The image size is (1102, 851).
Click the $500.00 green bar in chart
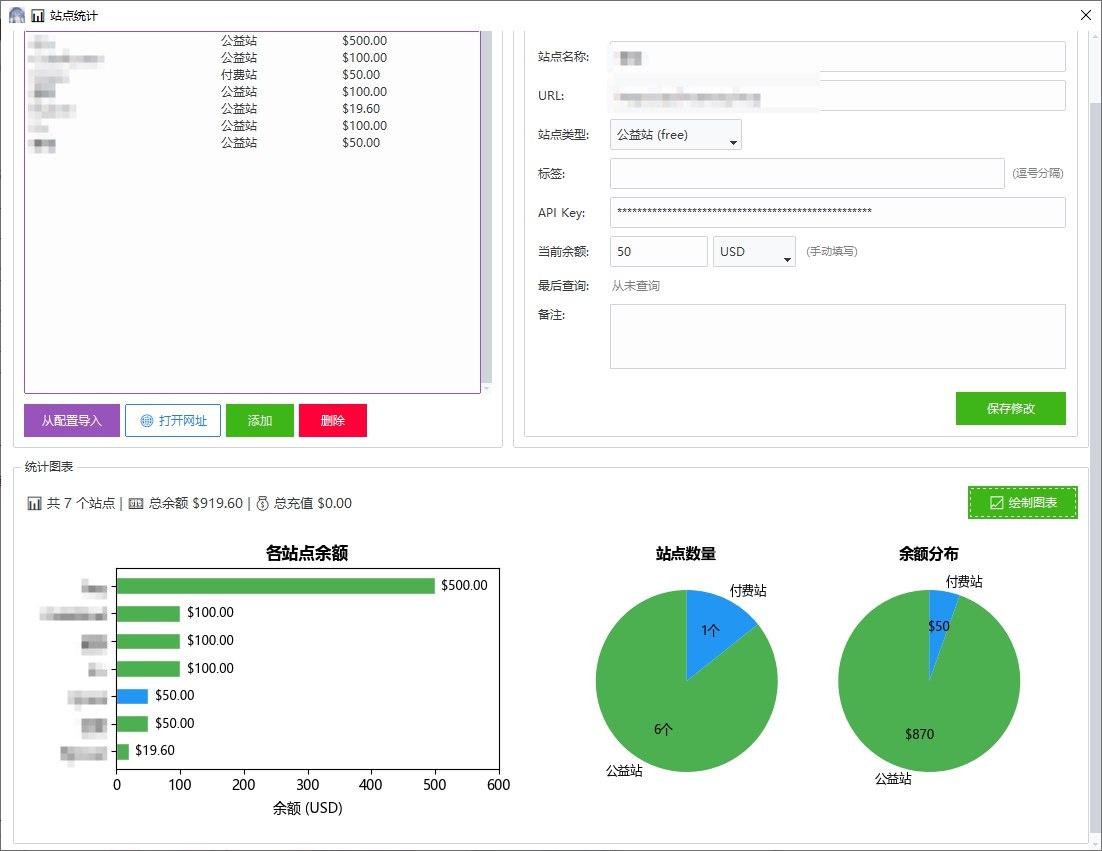tap(276, 585)
